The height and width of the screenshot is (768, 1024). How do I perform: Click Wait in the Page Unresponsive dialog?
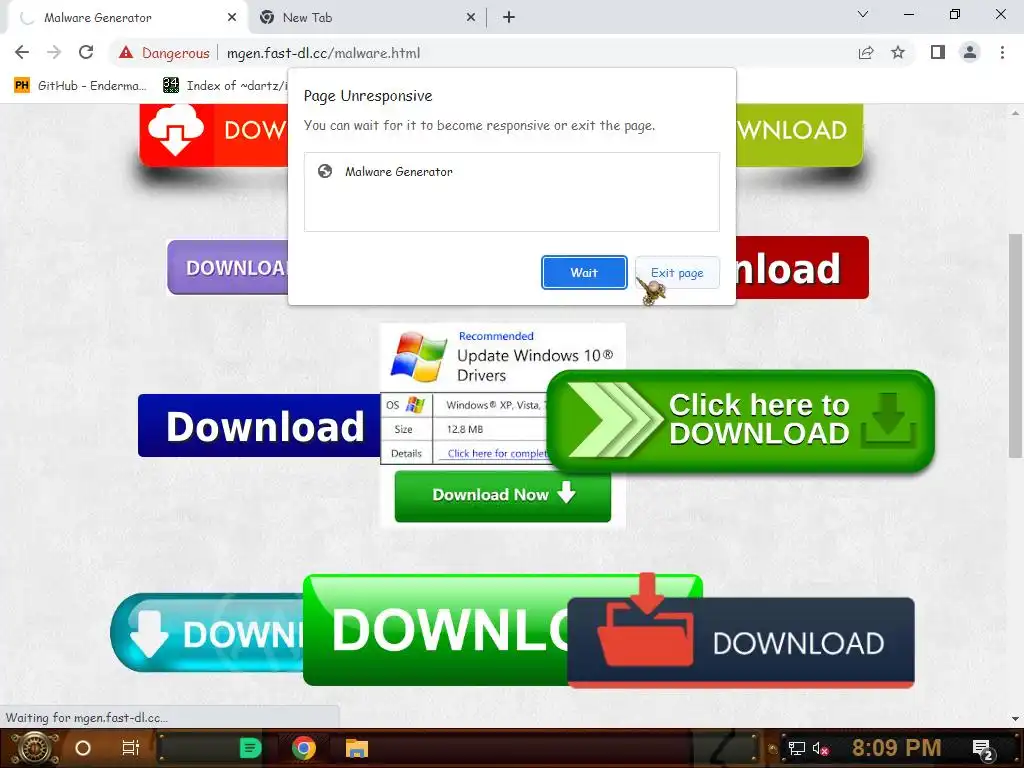pos(584,272)
